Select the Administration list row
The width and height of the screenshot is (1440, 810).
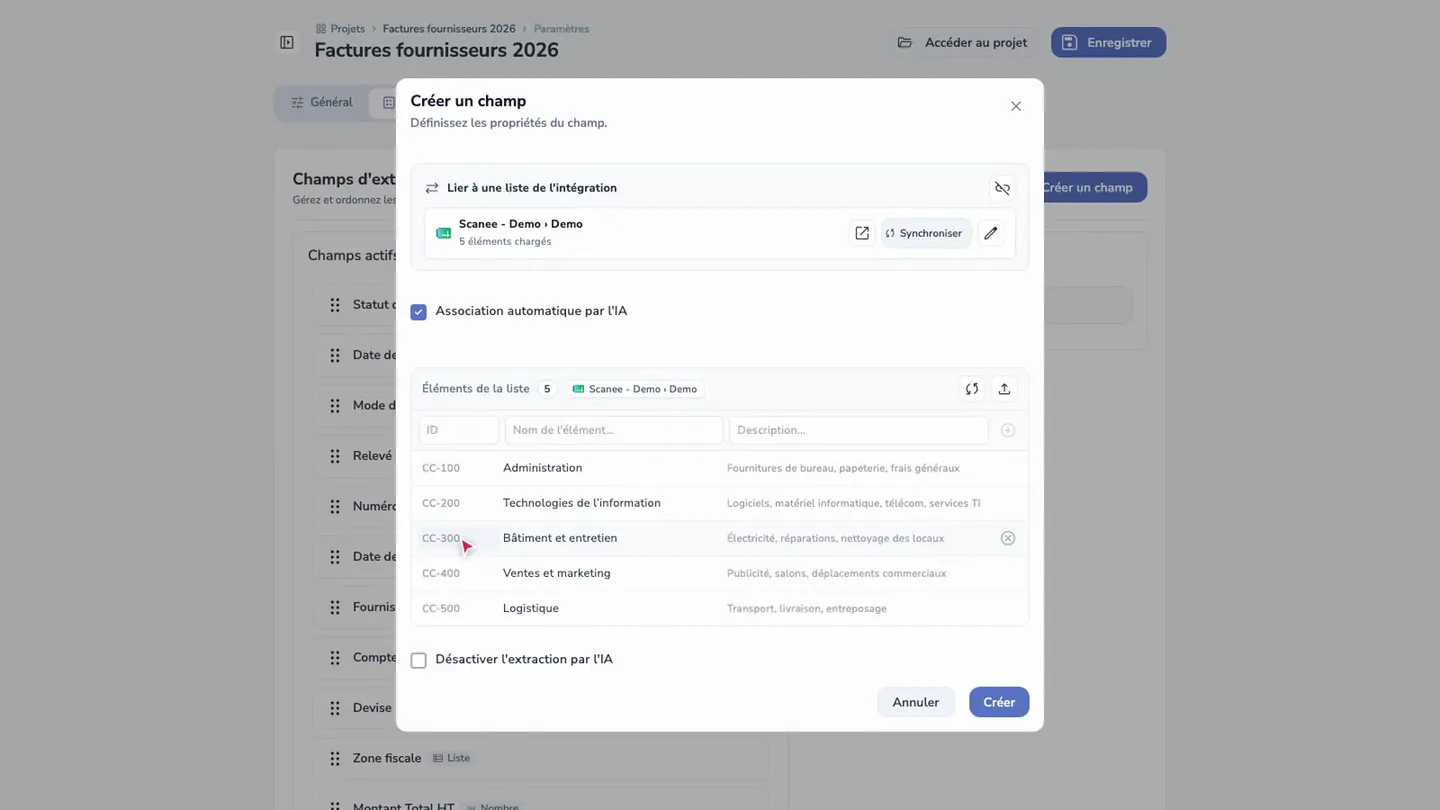click(719, 468)
